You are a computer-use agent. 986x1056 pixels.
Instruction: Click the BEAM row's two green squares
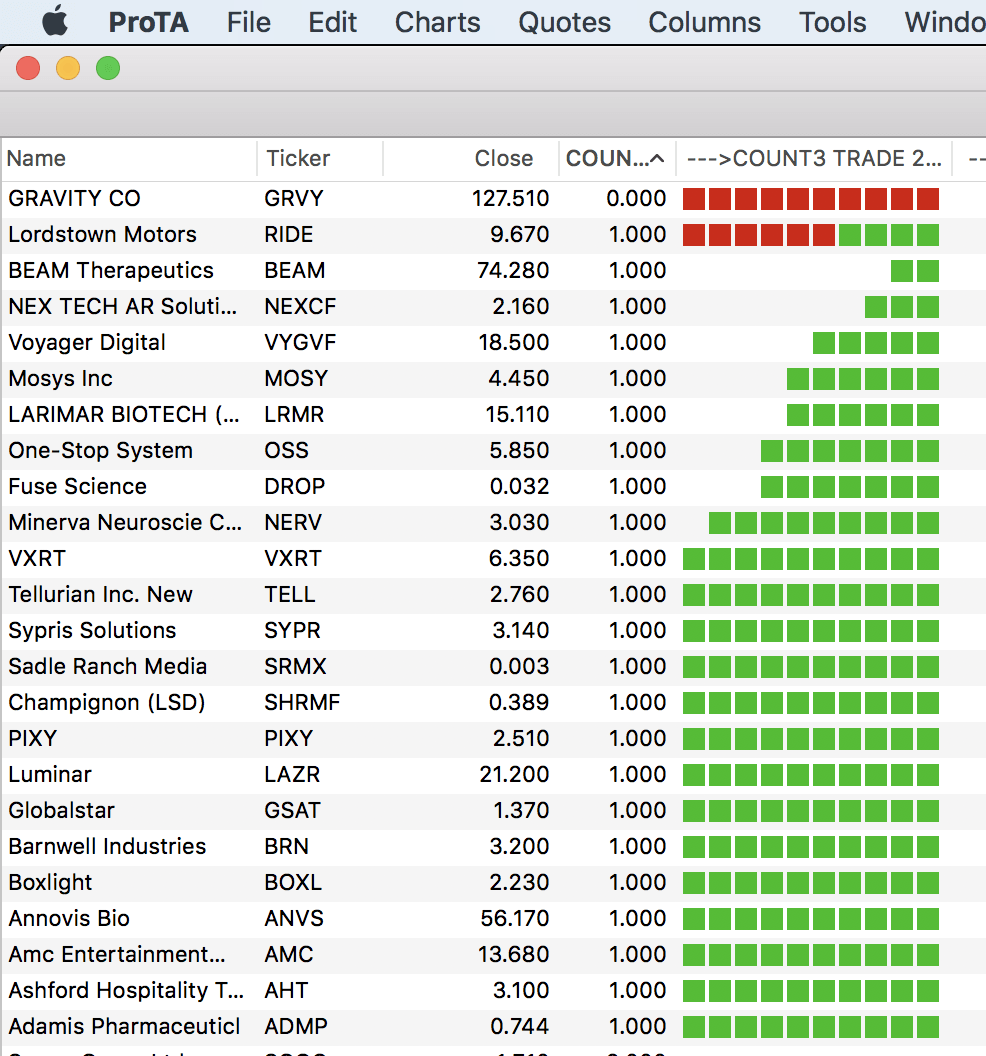coord(915,271)
